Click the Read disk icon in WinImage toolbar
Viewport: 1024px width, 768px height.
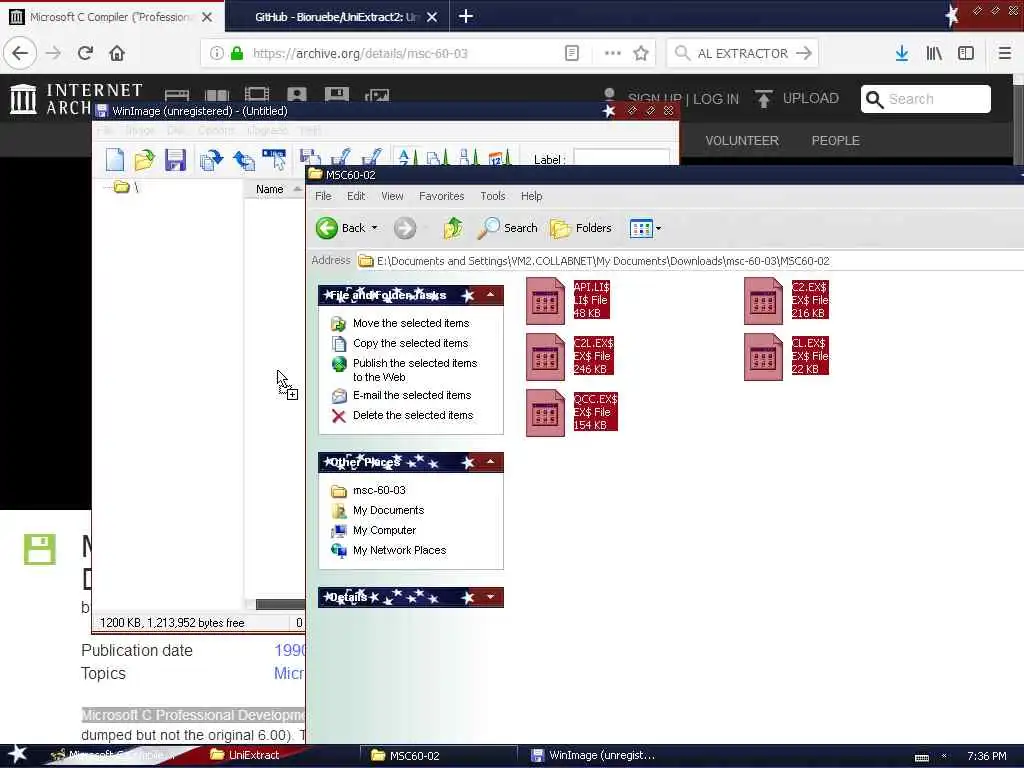point(211,159)
